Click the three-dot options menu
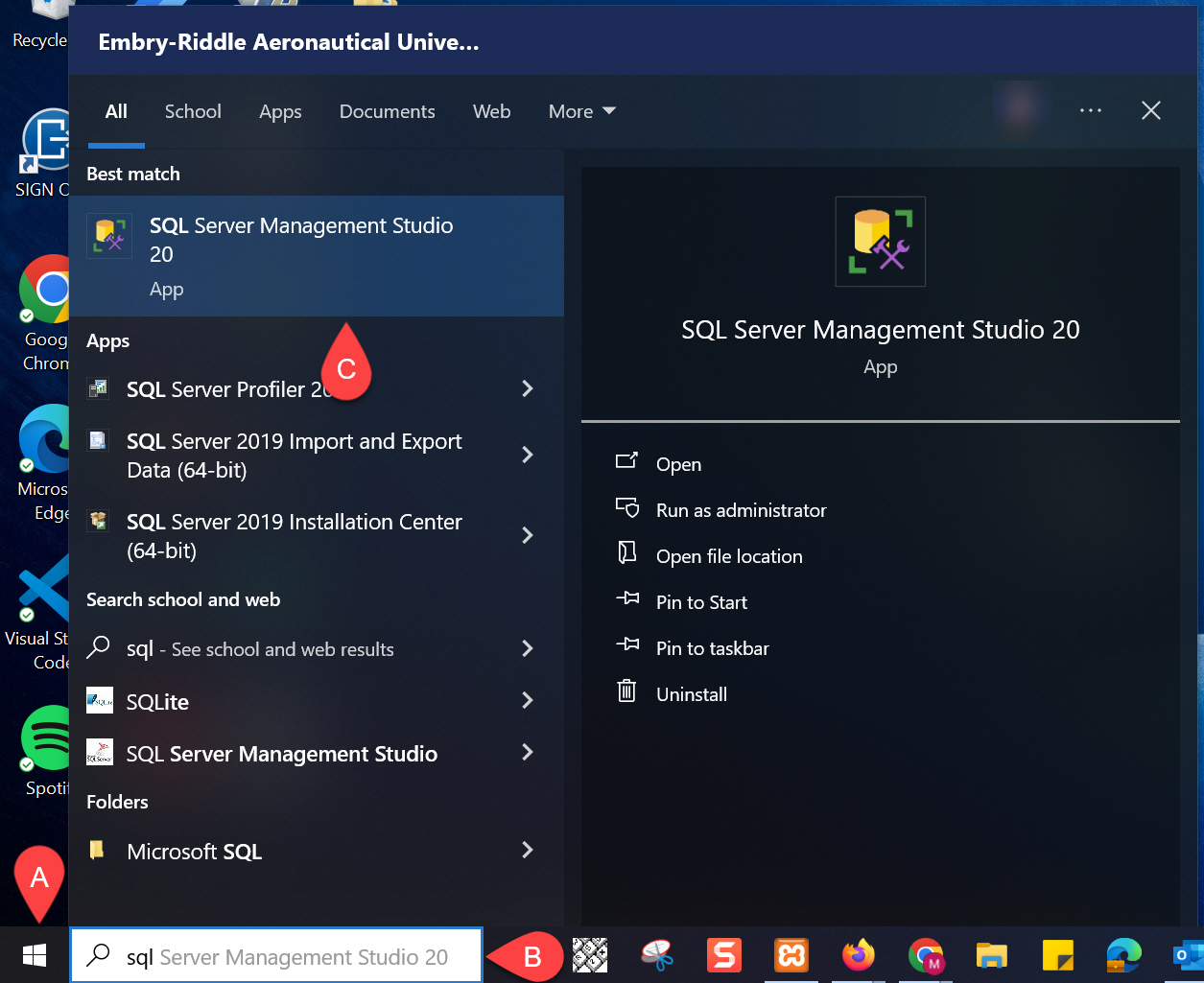 point(1091,110)
